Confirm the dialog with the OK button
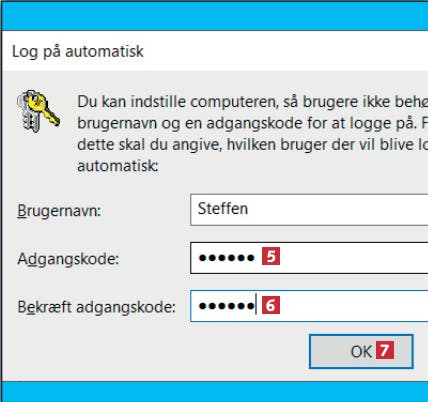Screen dimensions: 428x402 pos(361,351)
